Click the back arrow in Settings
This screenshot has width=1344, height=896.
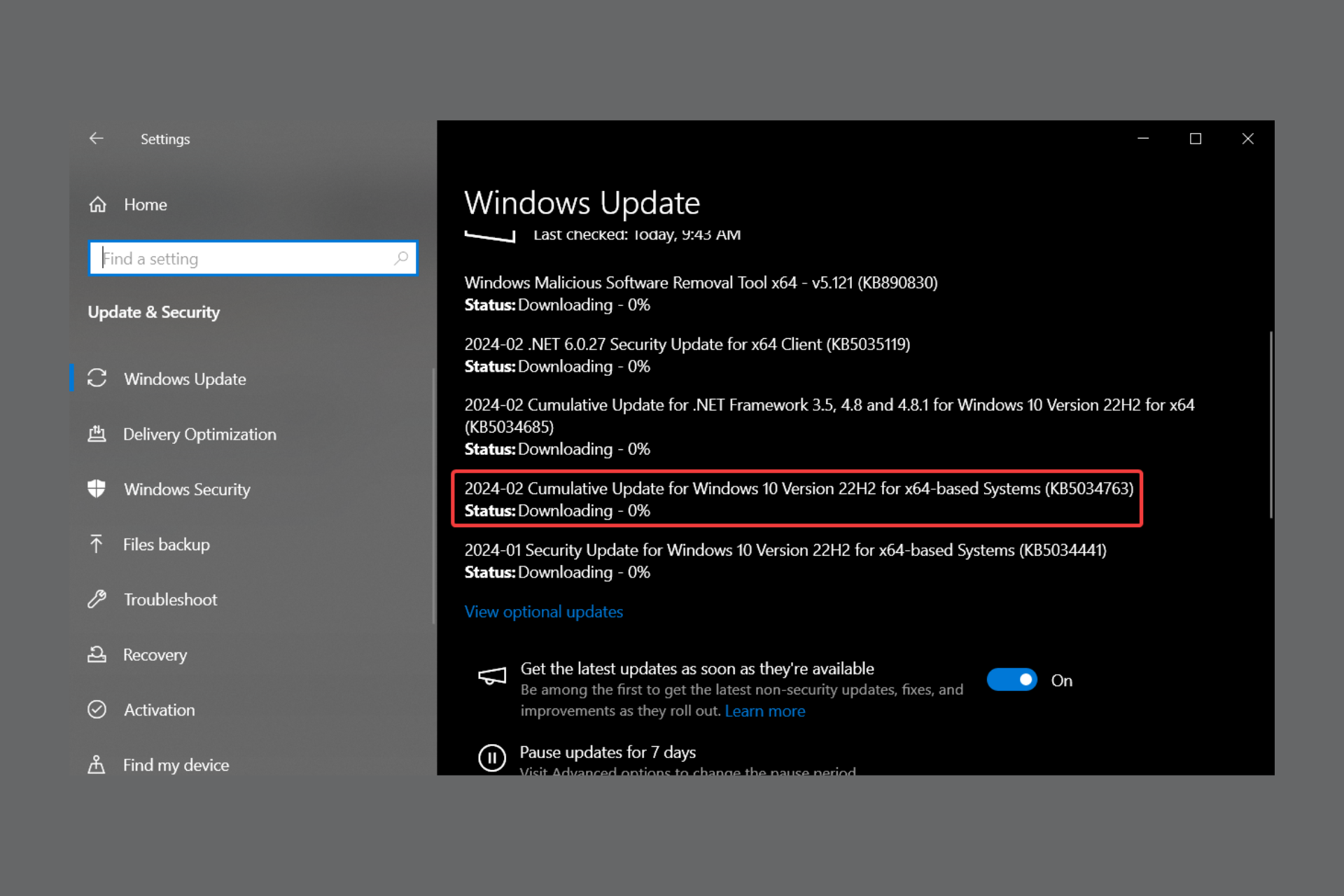(97, 139)
